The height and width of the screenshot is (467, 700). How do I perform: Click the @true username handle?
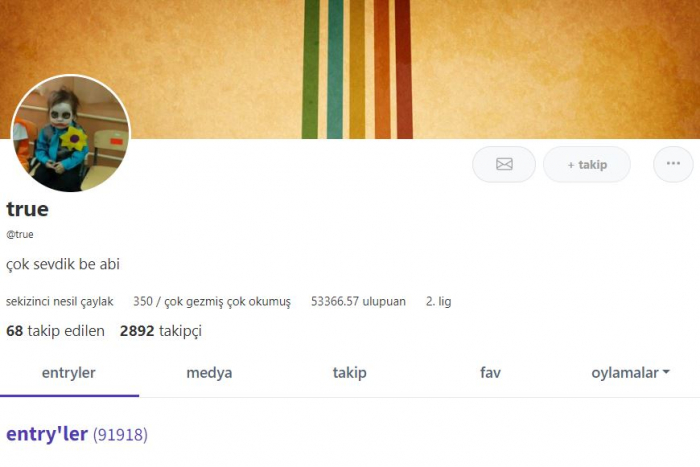[20, 234]
